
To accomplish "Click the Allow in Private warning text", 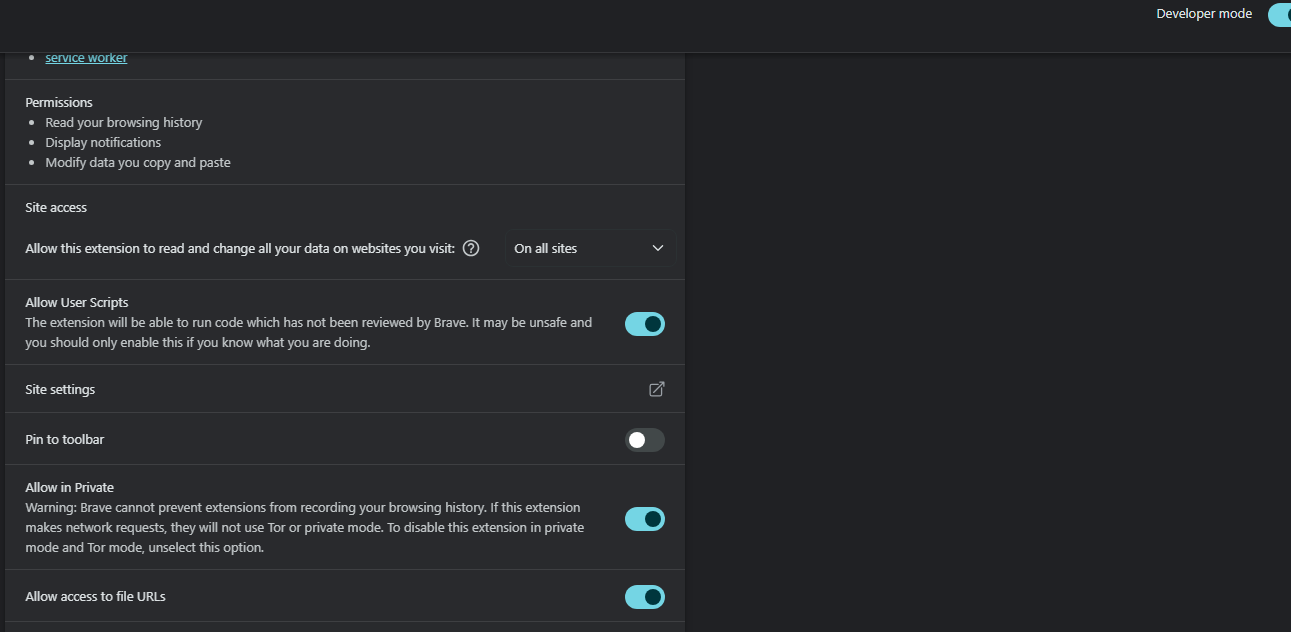I will [303, 527].
